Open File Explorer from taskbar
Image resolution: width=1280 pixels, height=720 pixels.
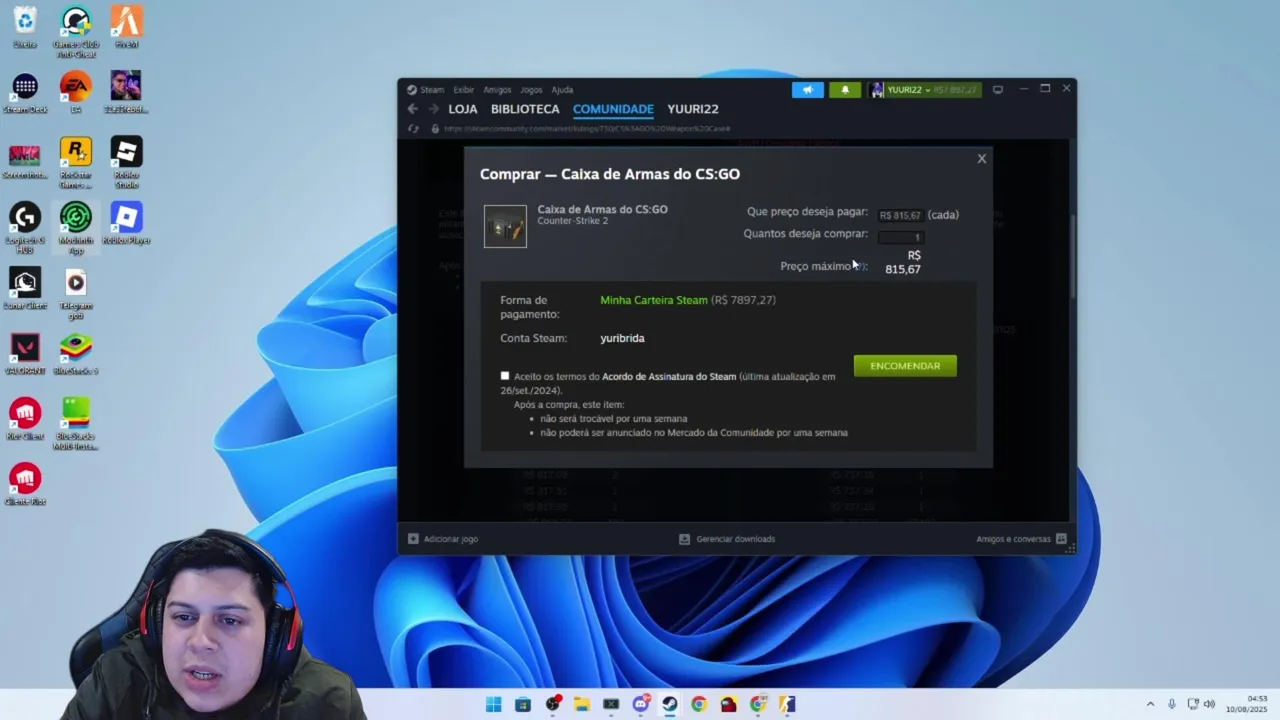point(582,704)
